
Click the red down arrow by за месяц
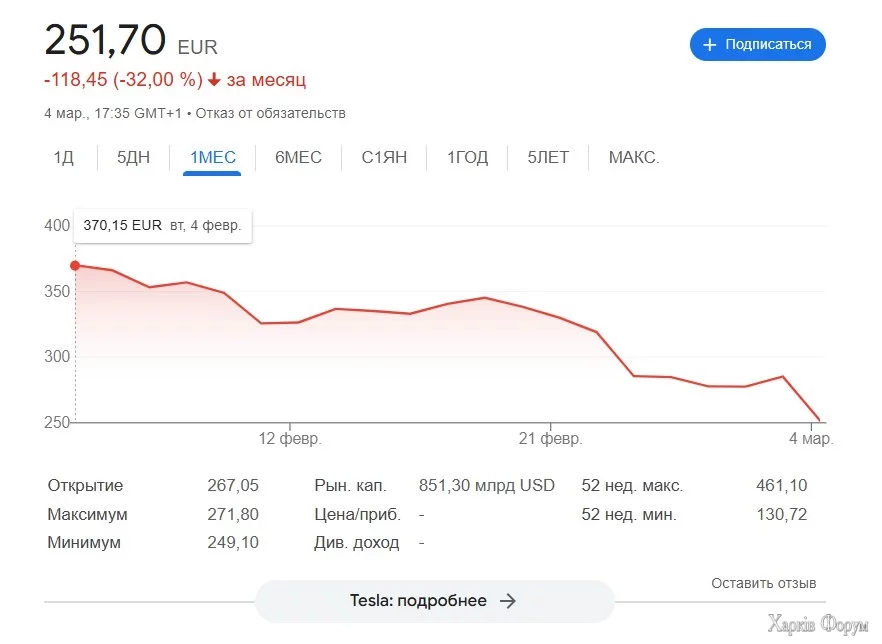tap(214, 79)
